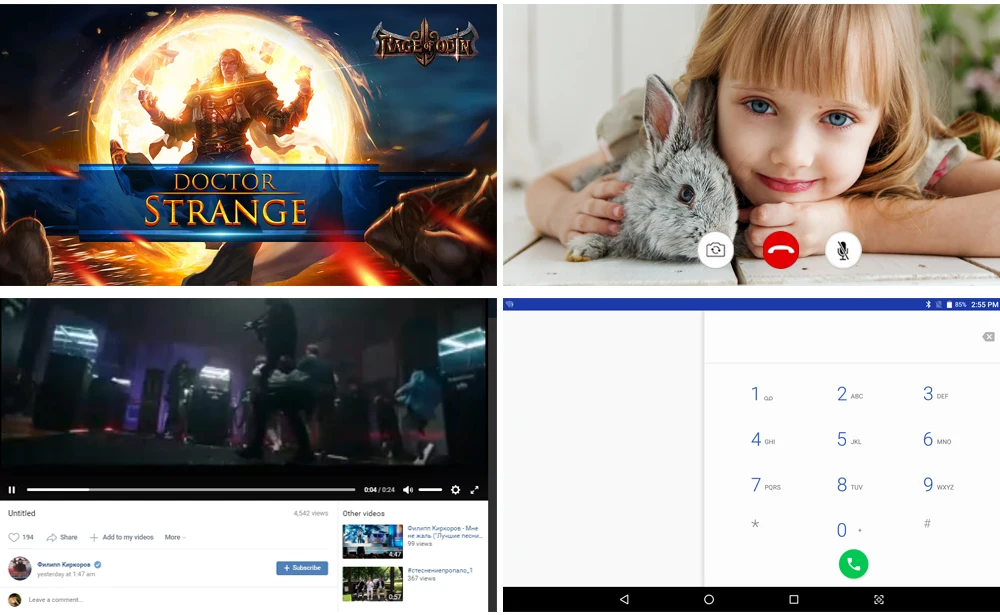
Task: Mute the microphone in the video call
Action: coord(842,249)
